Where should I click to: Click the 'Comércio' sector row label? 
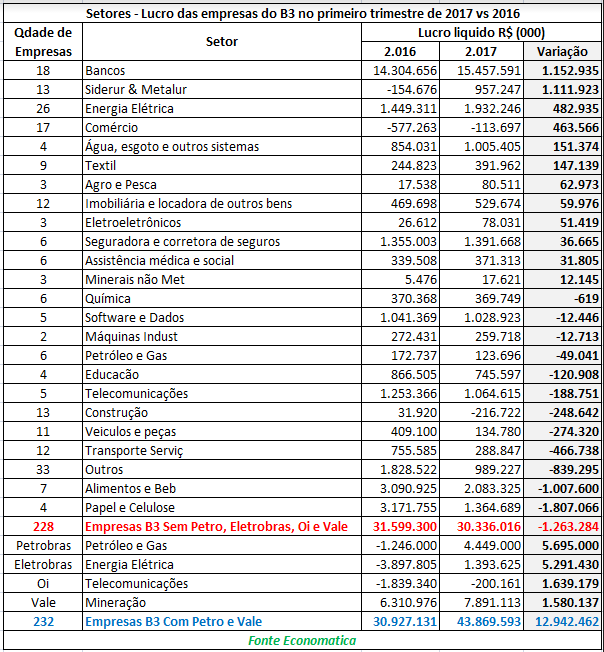pyautogui.click(x=112, y=128)
